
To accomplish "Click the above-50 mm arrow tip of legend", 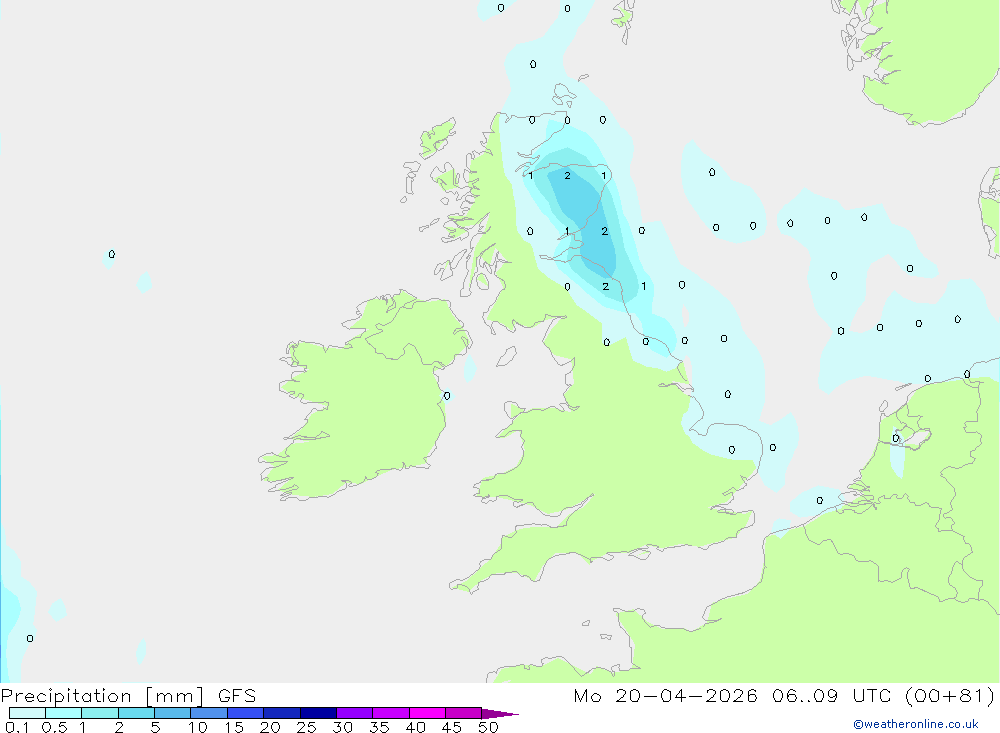I will click(x=499, y=713).
